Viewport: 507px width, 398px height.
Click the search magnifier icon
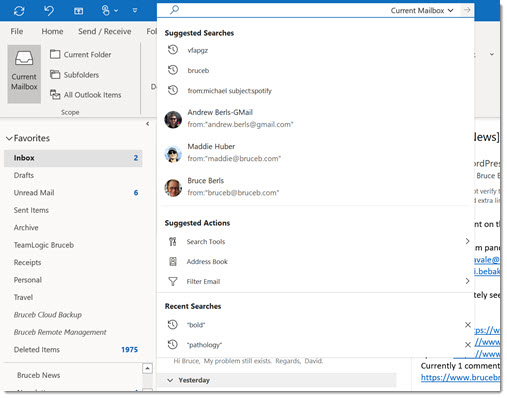174,10
